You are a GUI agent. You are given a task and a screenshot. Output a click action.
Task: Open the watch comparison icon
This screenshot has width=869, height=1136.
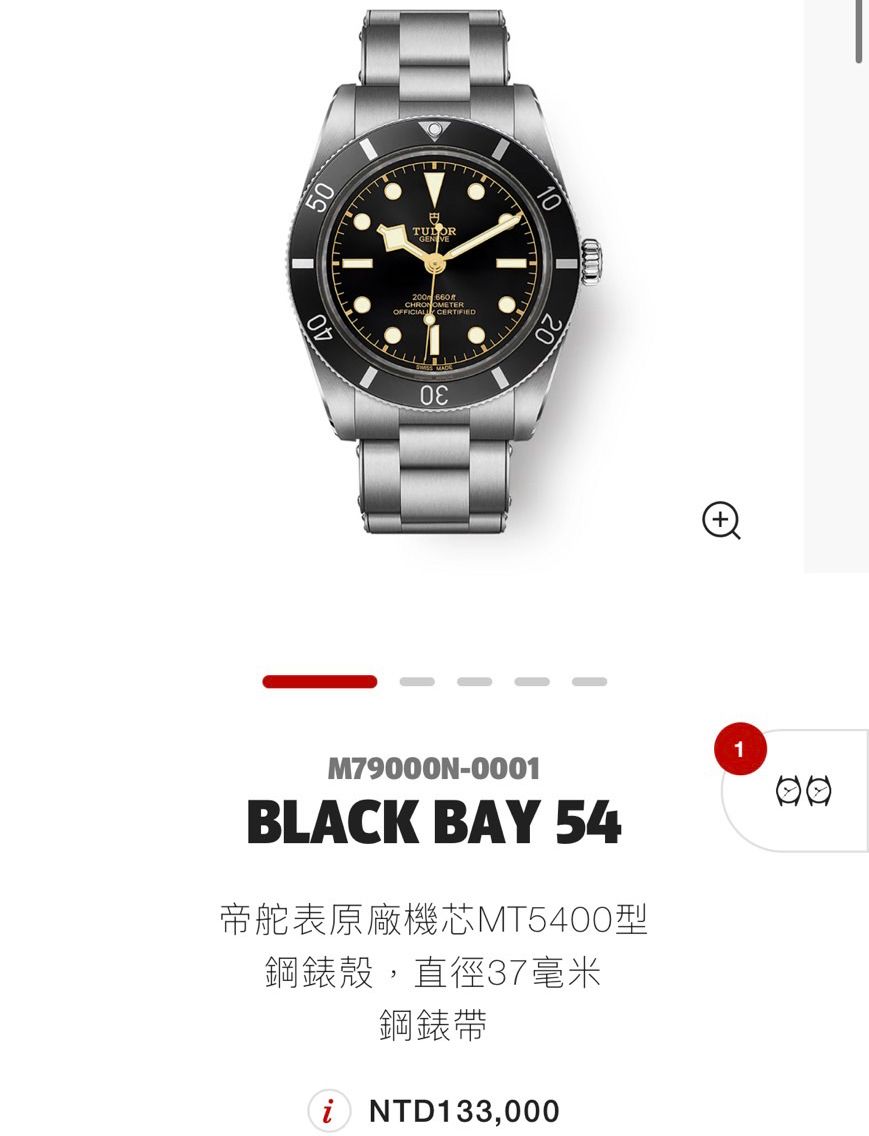click(x=803, y=790)
